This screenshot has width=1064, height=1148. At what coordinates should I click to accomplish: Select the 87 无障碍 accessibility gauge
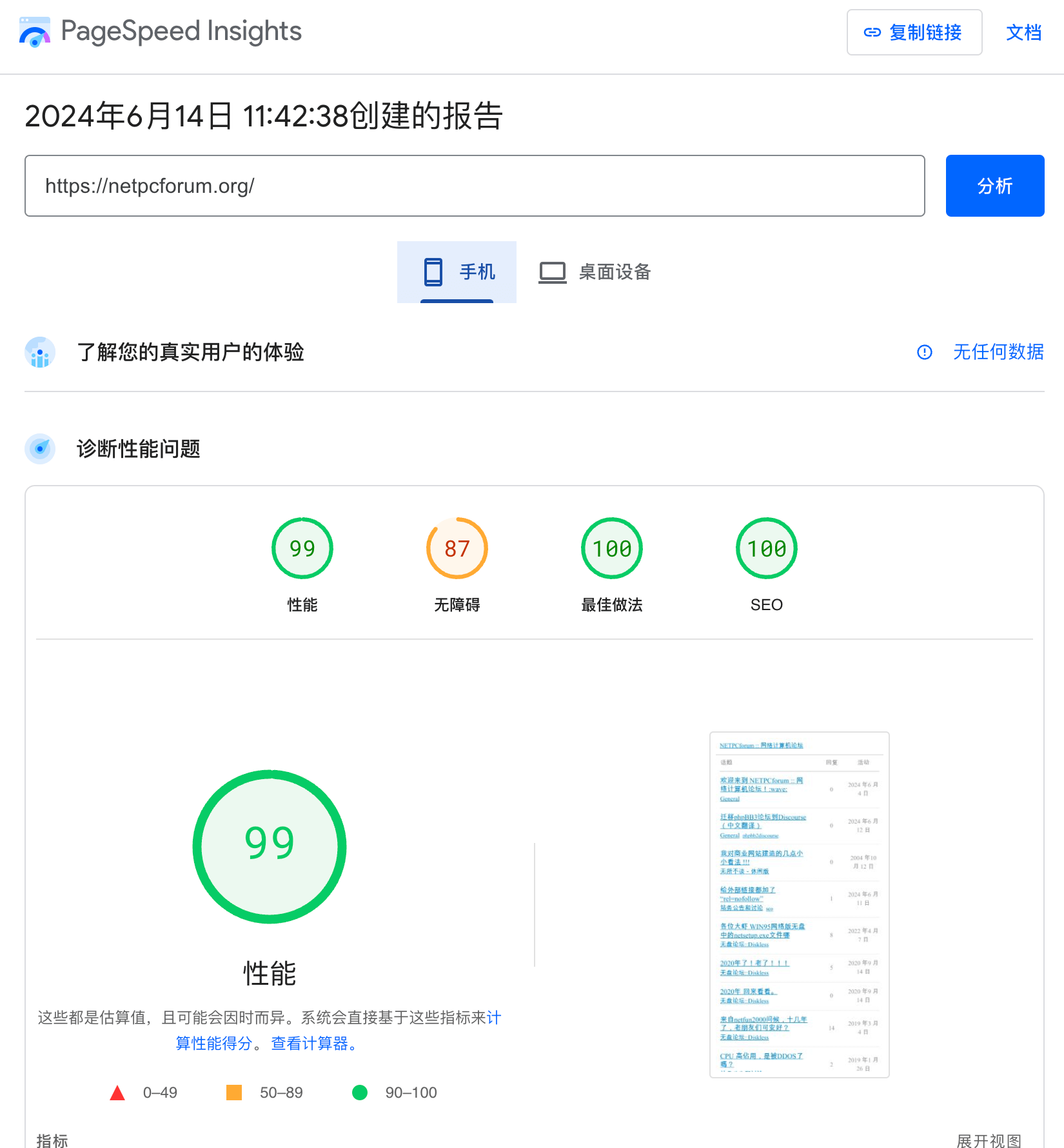pos(457,549)
